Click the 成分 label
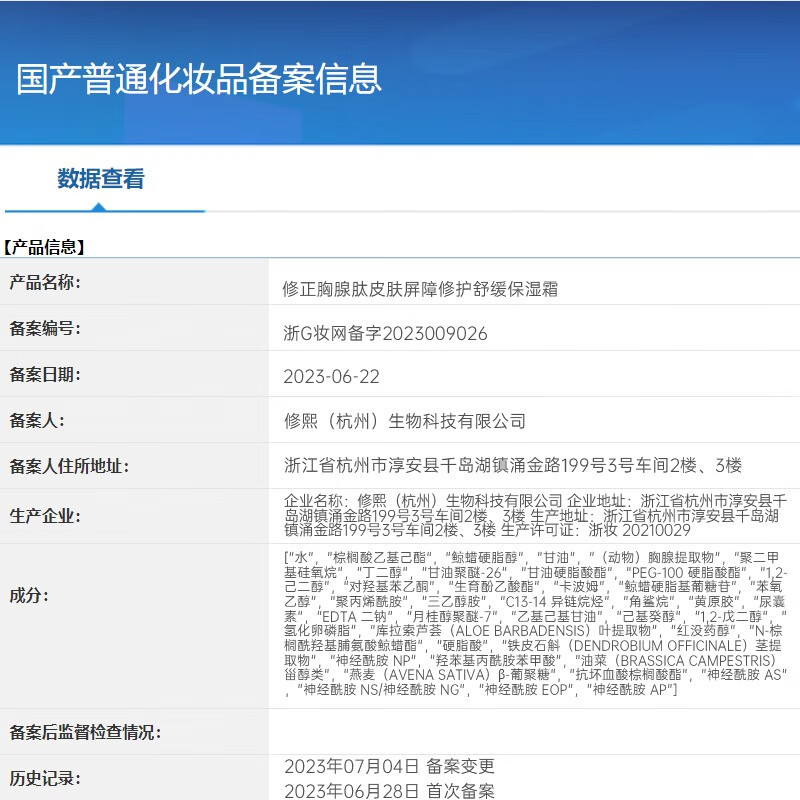Viewport: 800px width, 800px height. tap(29, 595)
